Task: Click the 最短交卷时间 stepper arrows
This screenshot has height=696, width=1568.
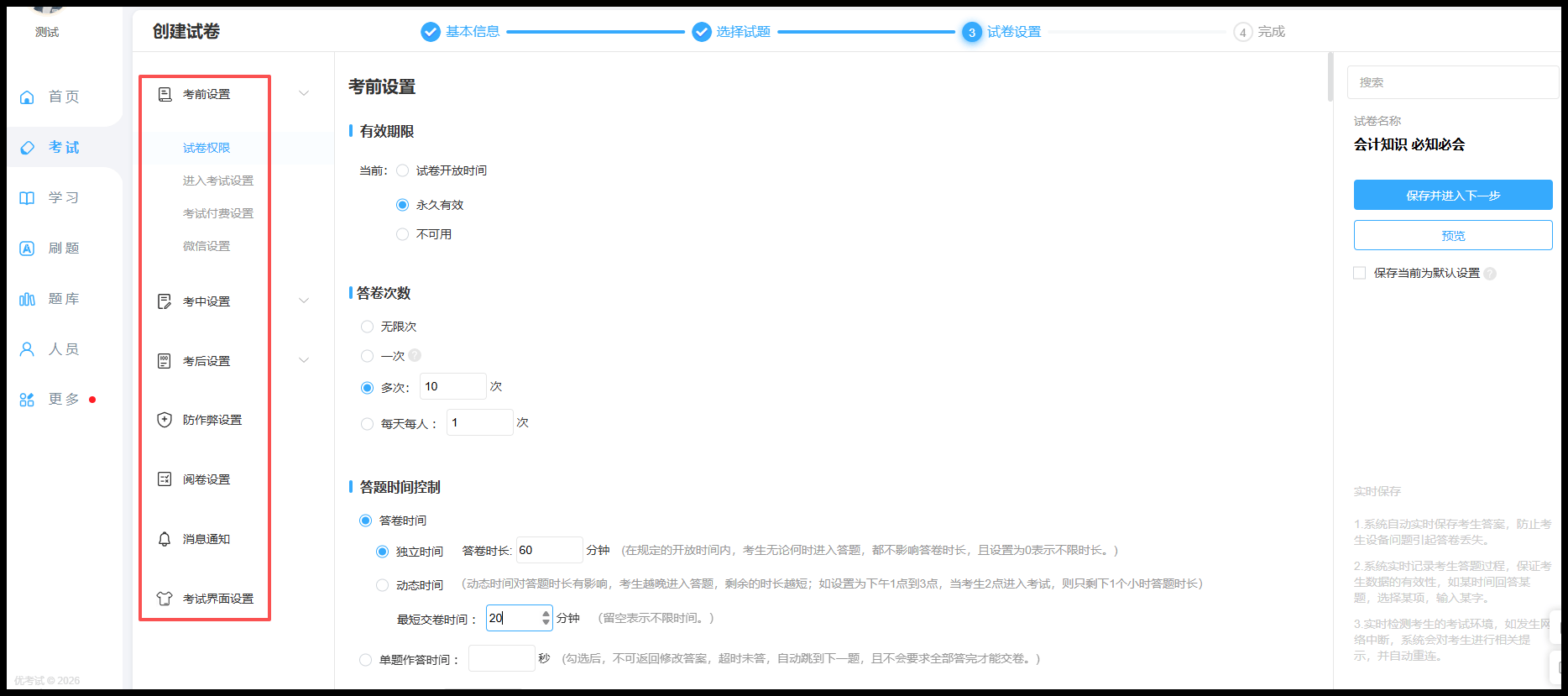Action: [546, 618]
